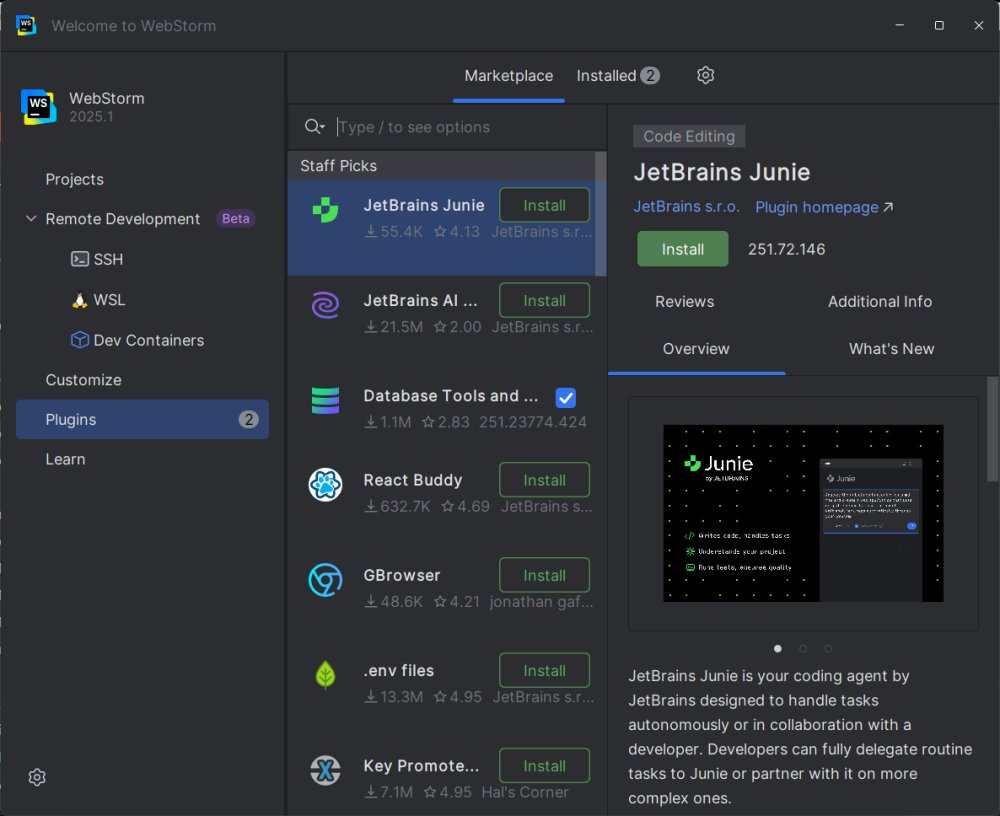
Task: Install the React Buddy plugin
Action: point(544,480)
